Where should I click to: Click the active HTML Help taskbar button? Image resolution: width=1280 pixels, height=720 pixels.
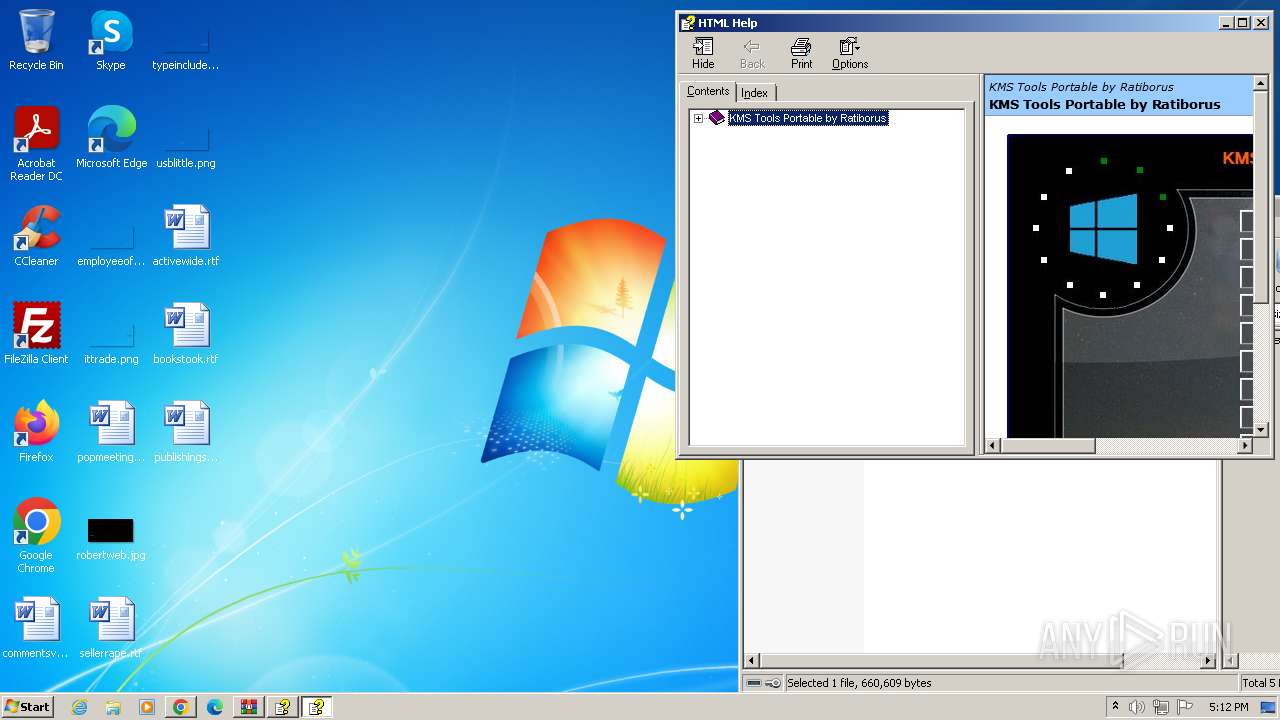click(x=317, y=707)
